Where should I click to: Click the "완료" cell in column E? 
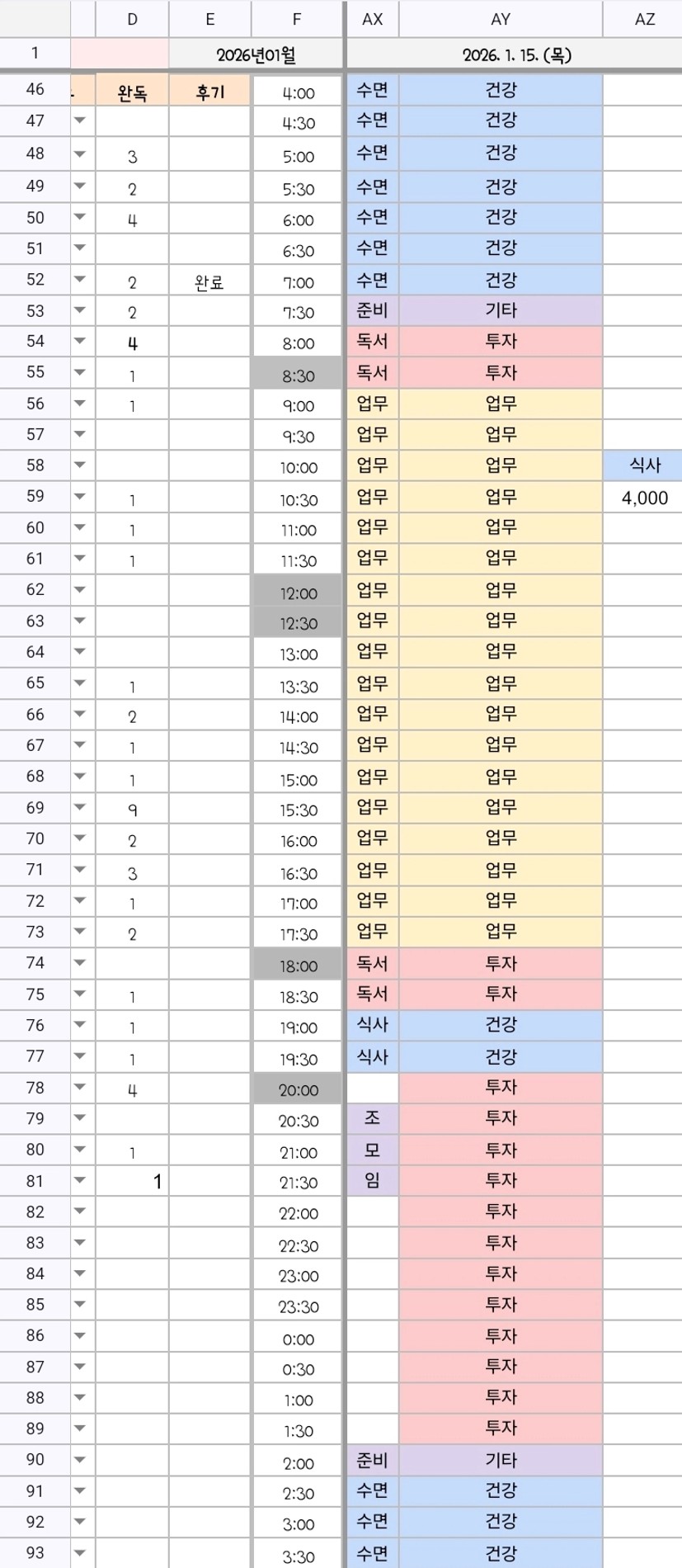click(x=209, y=282)
